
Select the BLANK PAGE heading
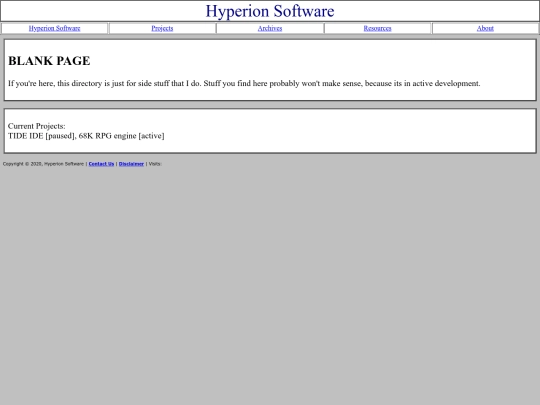click(49, 61)
